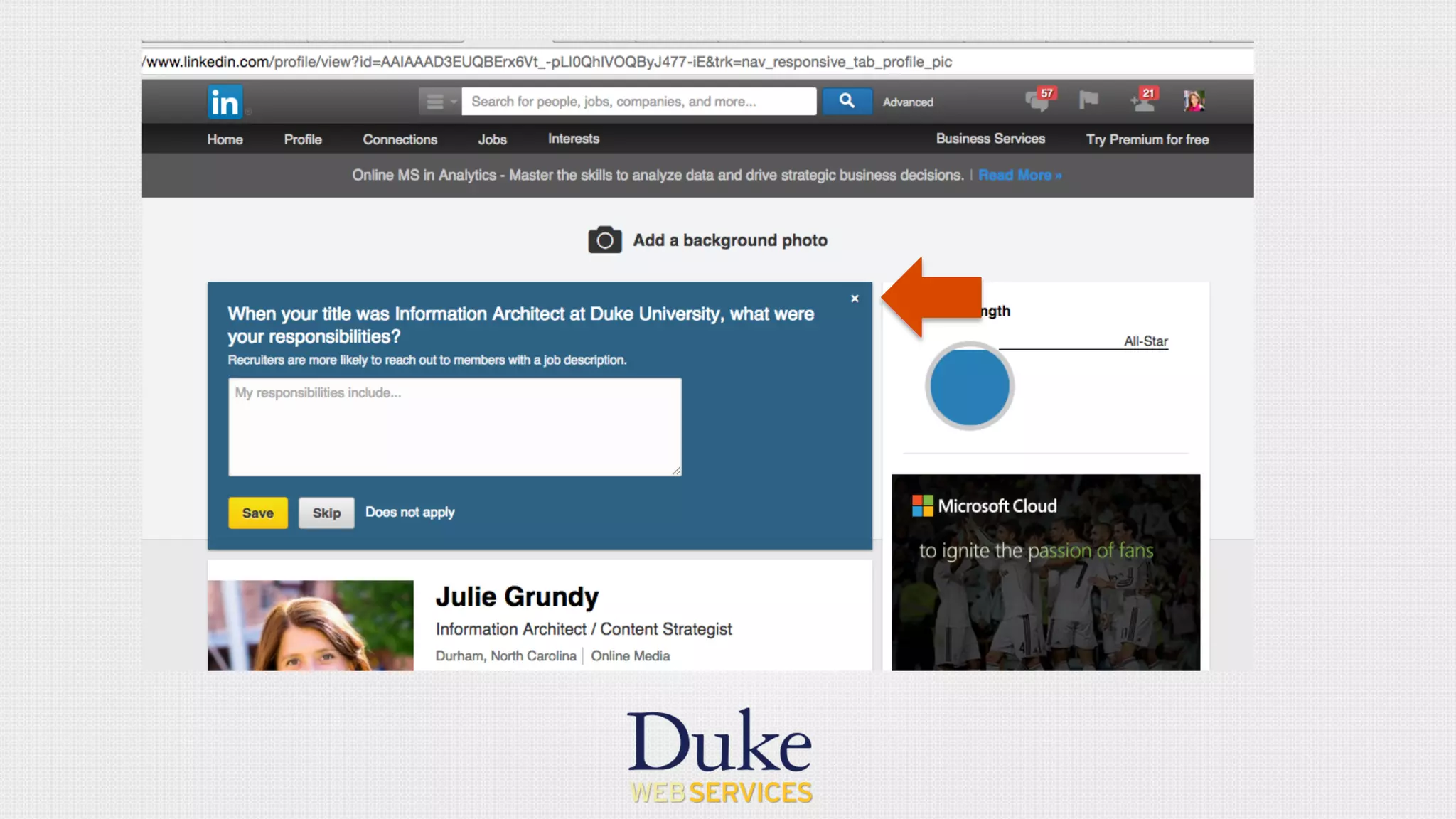
Task: Open the Profile menu
Action: pyautogui.click(x=303, y=139)
